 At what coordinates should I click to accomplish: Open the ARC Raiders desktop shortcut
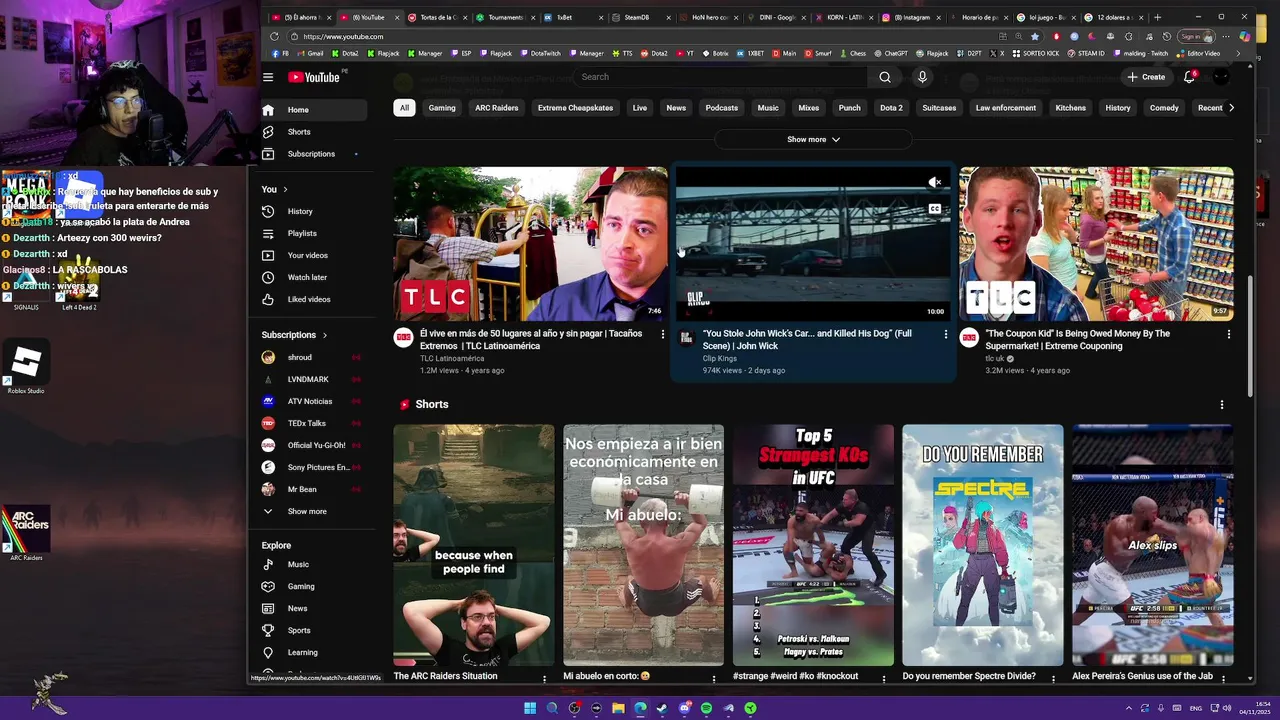tap(26, 534)
